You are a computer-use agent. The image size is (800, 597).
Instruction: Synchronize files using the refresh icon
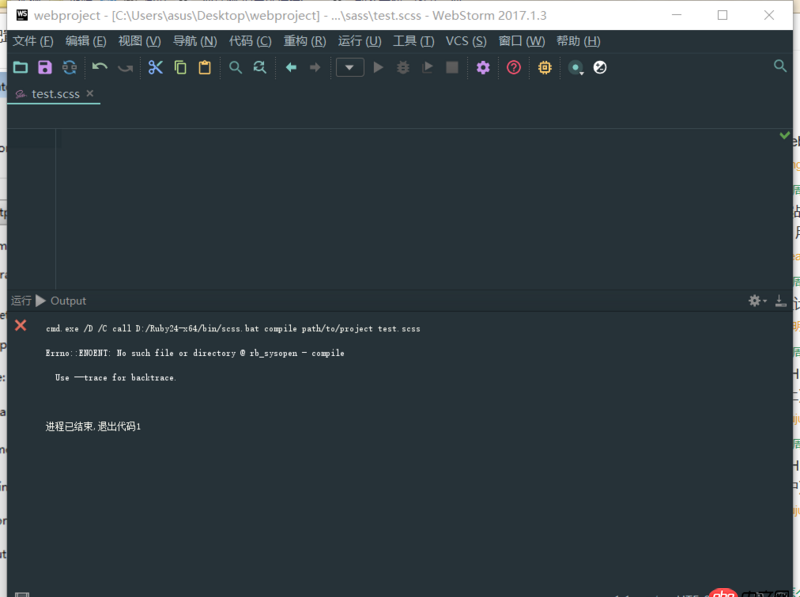tap(69, 67)
